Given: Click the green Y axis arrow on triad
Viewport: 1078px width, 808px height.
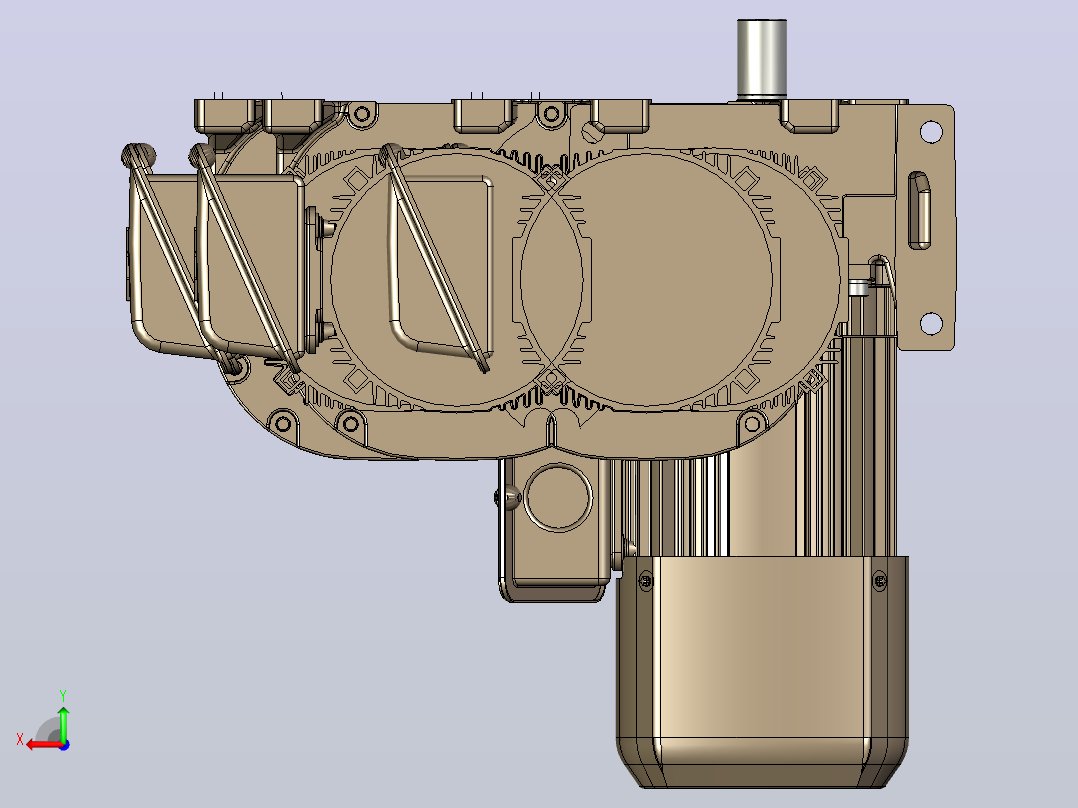Looking at the screenshot, I should click(x=63, y=723).
